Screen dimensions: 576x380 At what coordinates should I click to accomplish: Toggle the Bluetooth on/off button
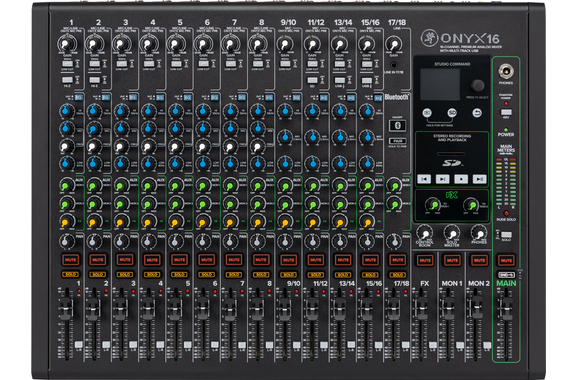pos(397,125)
